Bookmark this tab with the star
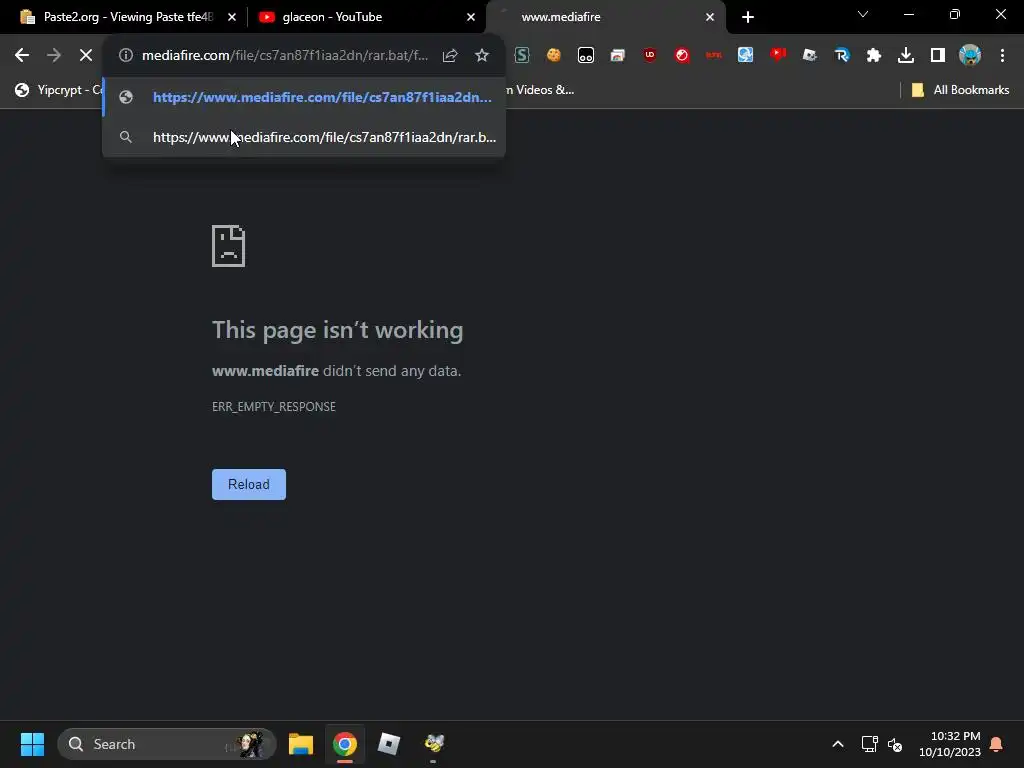Viewport: 1024px width, 768px height. point(482,56)
